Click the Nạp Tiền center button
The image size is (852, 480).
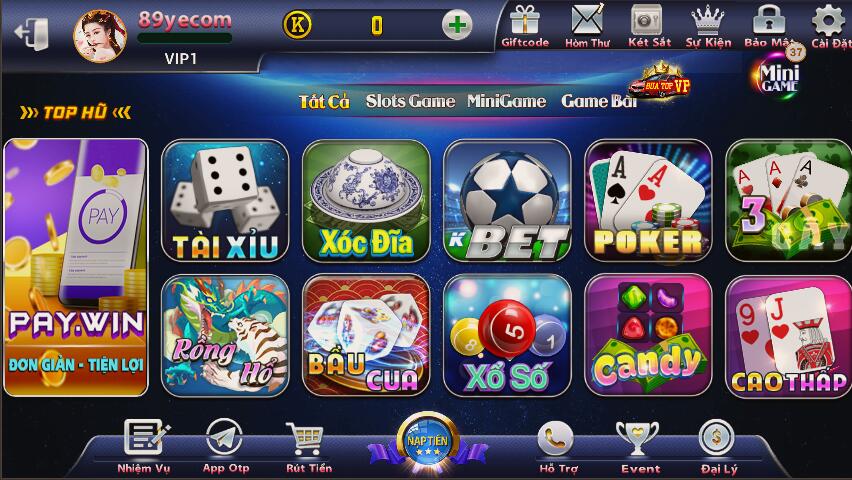pos(428,443)
